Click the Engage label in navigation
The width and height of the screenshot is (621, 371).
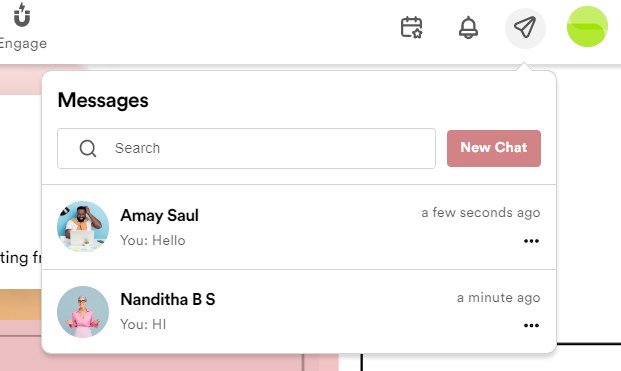pyautogui.click(x=23, y=43)
